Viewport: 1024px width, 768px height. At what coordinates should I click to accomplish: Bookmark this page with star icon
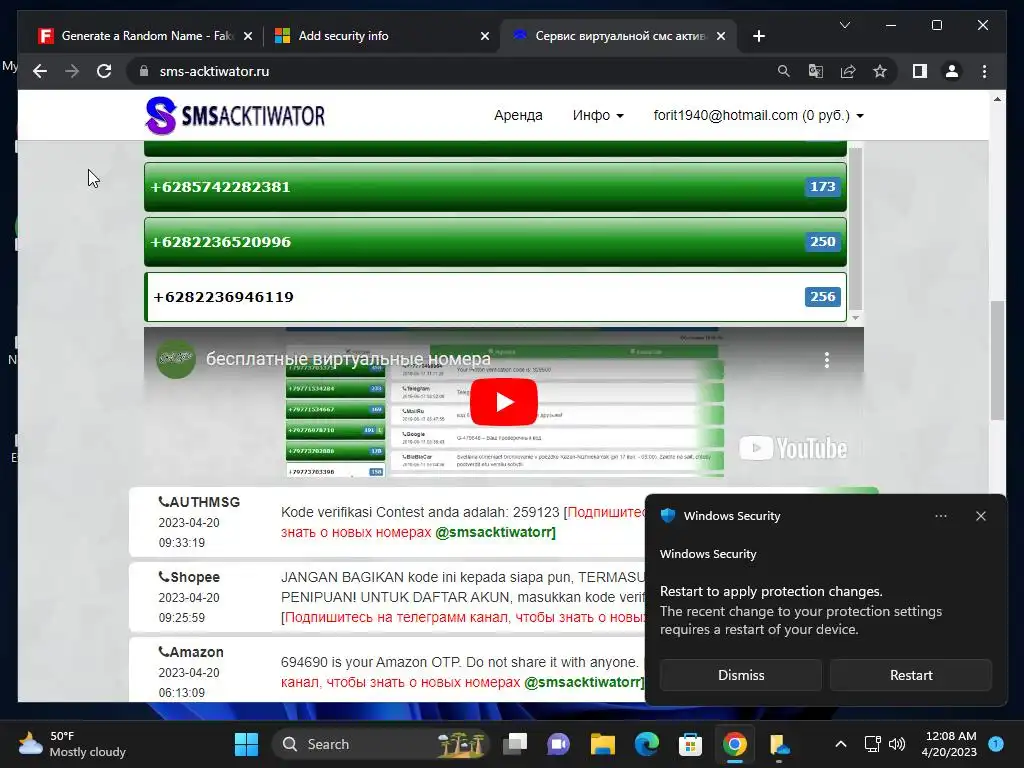[x=880, y=71]
